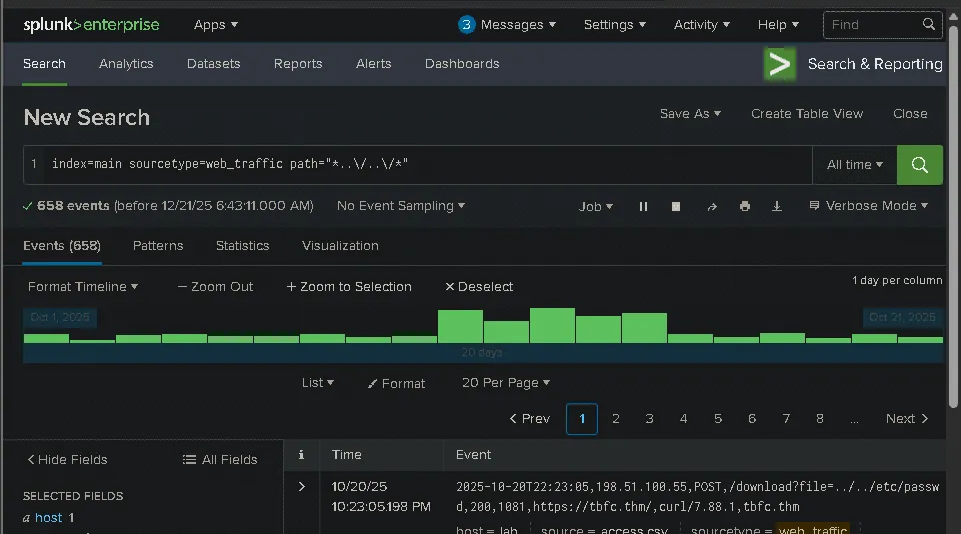
Task: Select the tallest timeline histogram bar
Action: pyautogui.click(x=552, y=326)
